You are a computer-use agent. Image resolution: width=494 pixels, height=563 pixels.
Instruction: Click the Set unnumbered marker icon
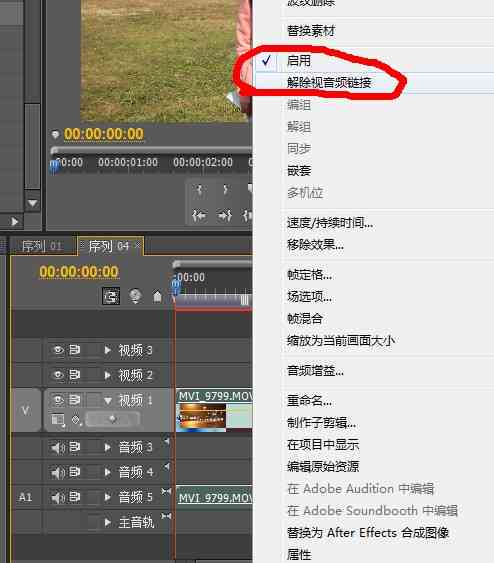point(157,297)
